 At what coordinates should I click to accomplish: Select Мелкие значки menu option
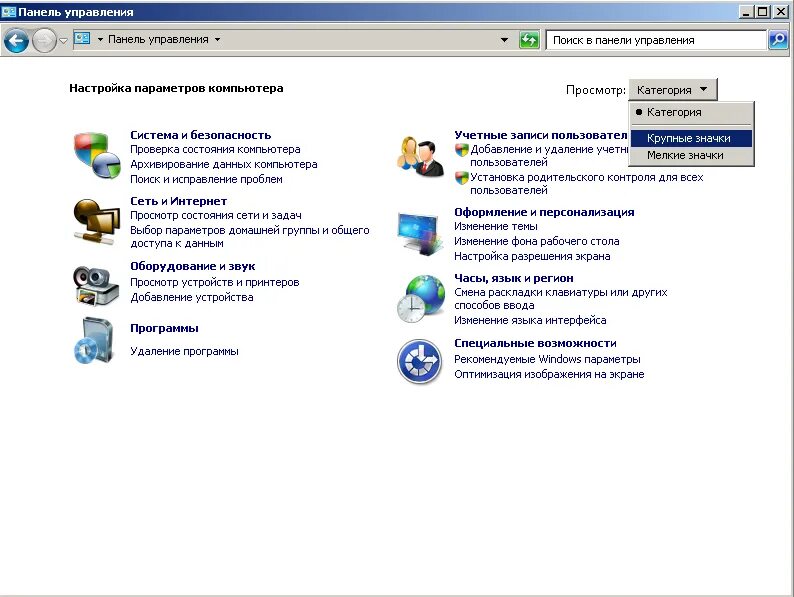692,155
